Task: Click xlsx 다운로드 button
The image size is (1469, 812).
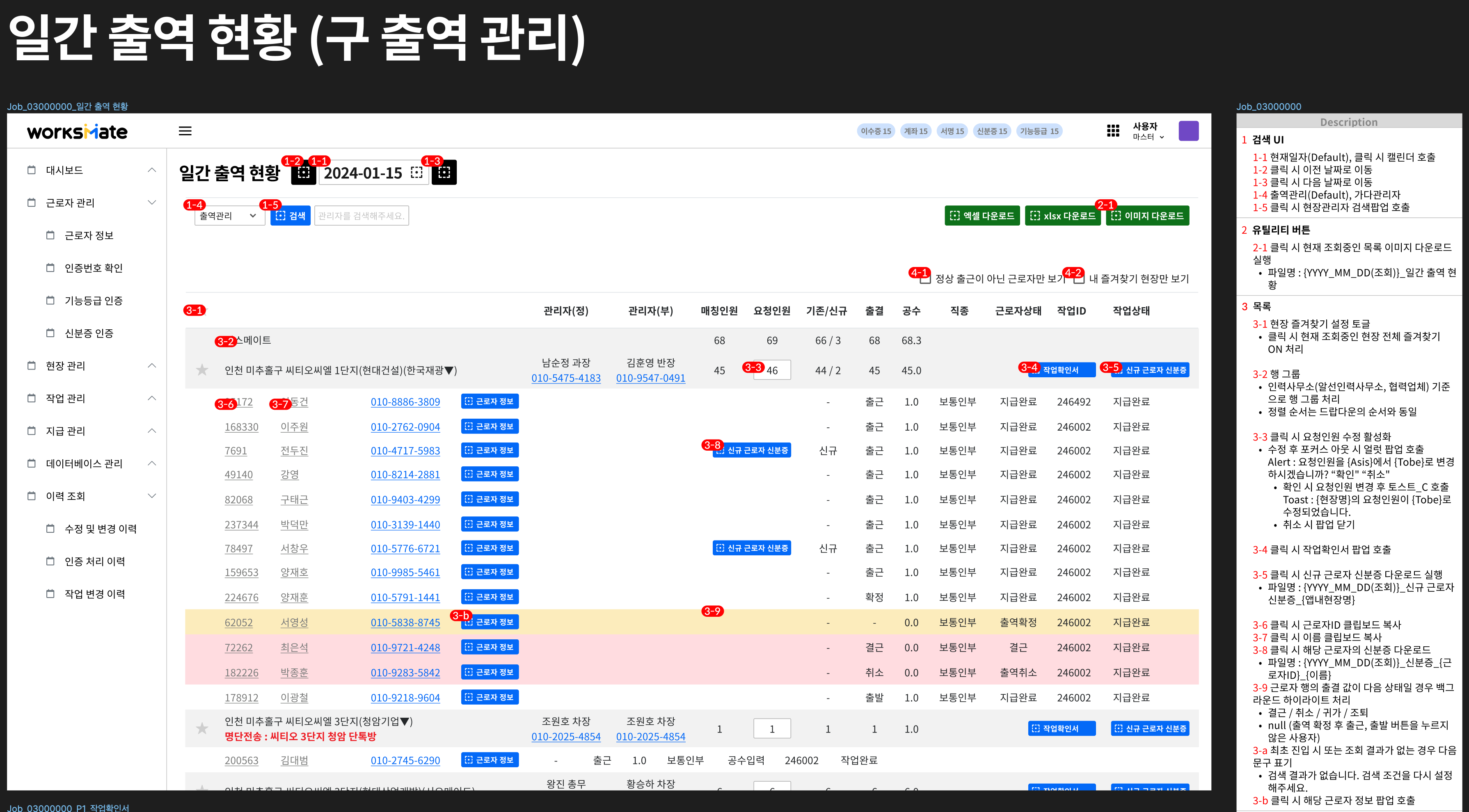Action: pyautogui.click(x=1063, y=216)
